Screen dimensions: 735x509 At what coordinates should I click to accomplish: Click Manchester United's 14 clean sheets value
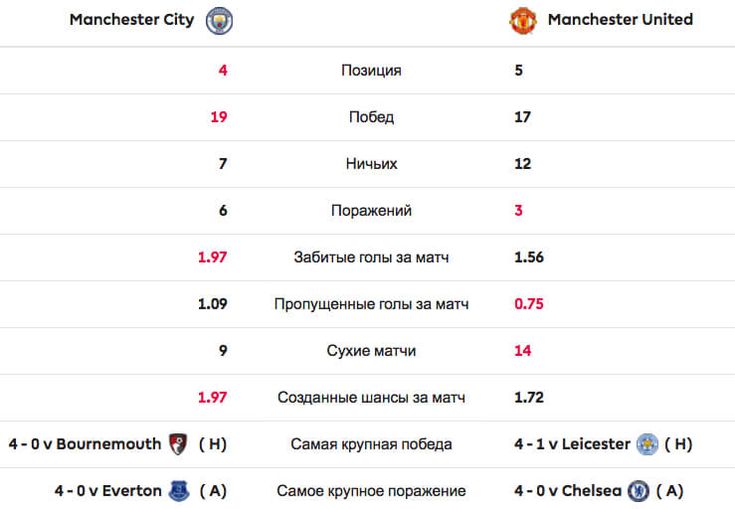coord(523,351)
